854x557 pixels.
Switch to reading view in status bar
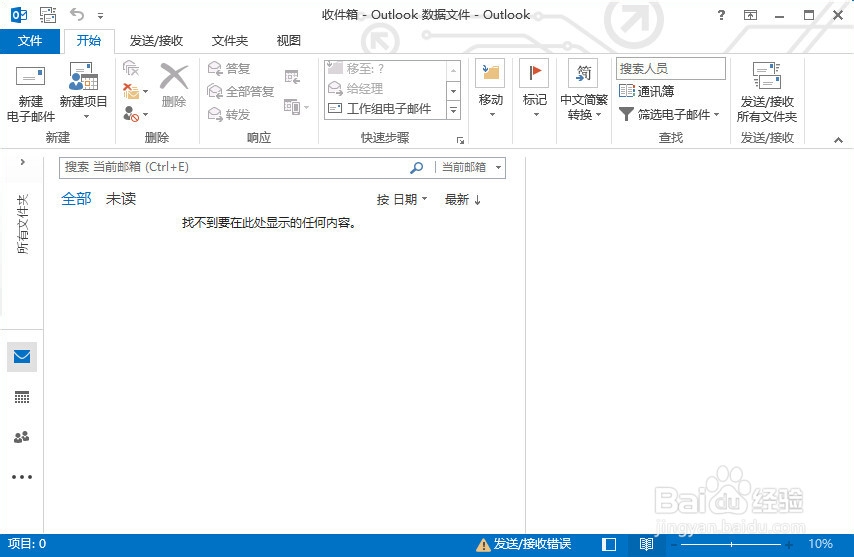(x=646, y=544)
